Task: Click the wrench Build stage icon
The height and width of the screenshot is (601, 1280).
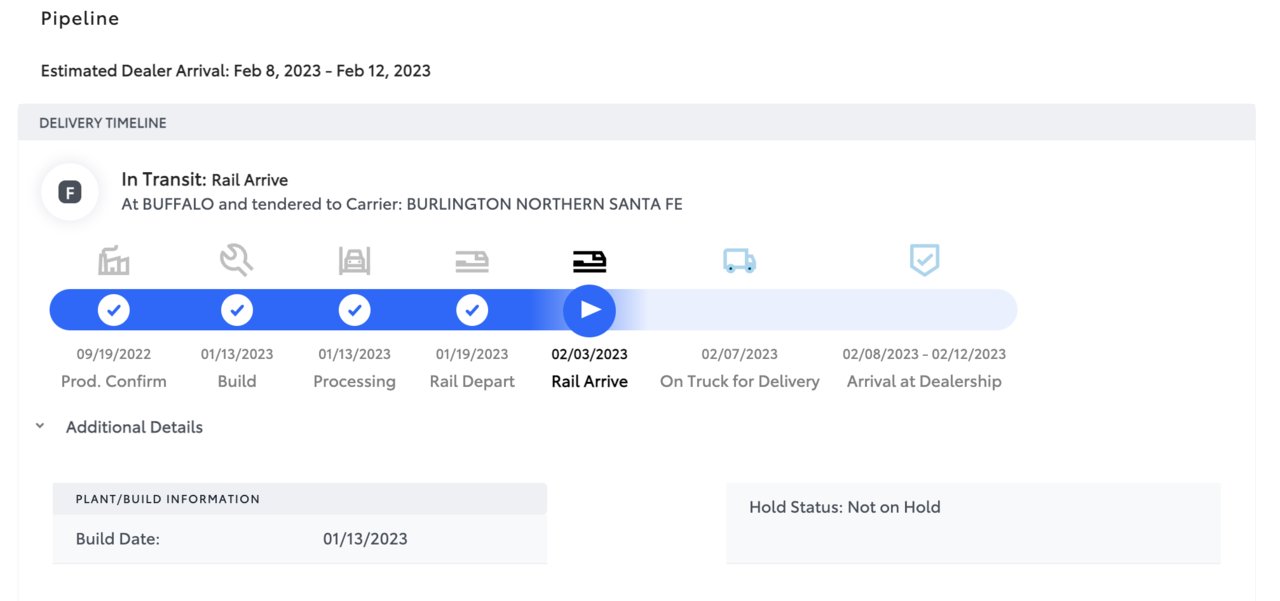Action: coord(237,261)
